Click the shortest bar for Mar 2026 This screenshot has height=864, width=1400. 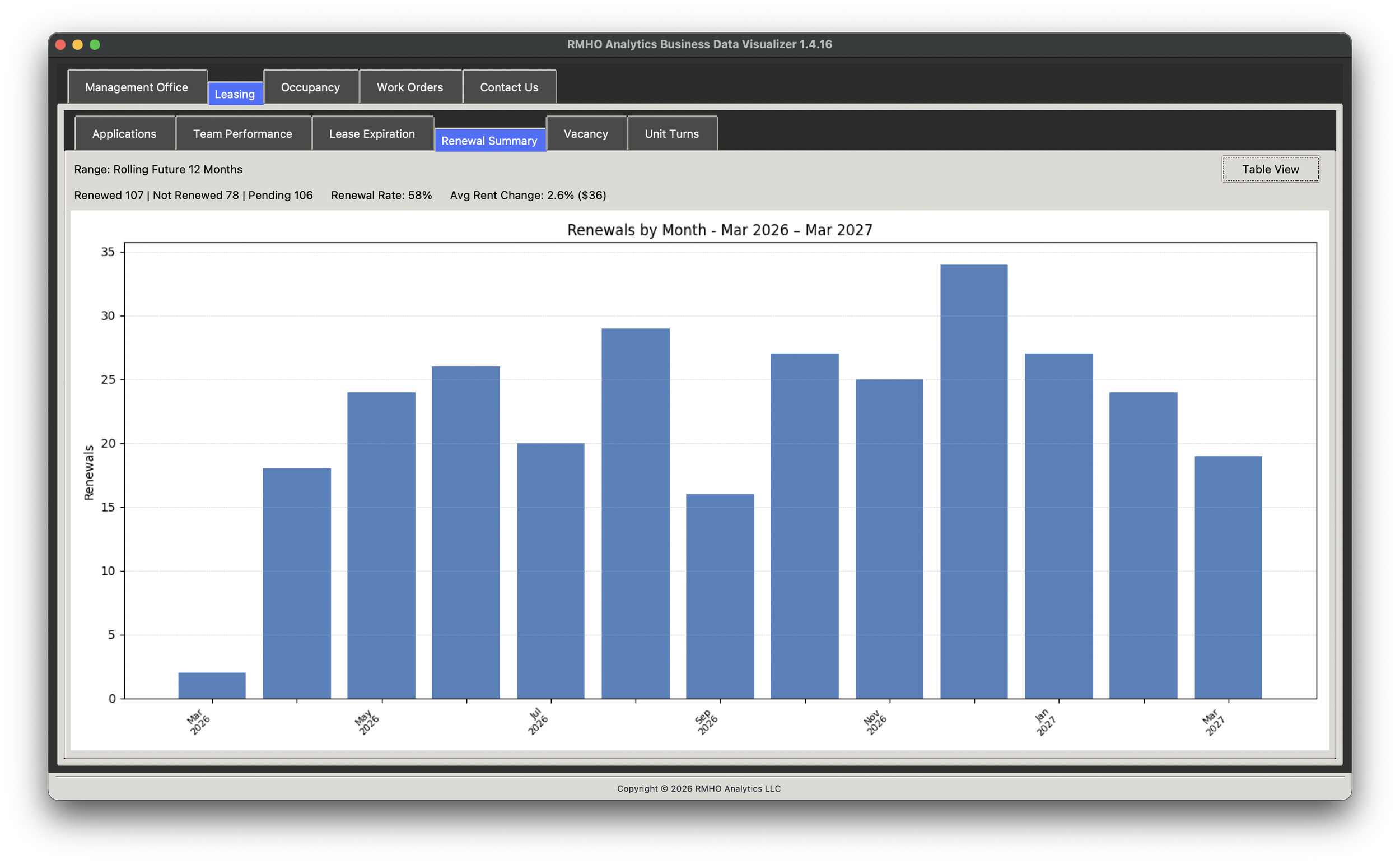click(212, 685)
